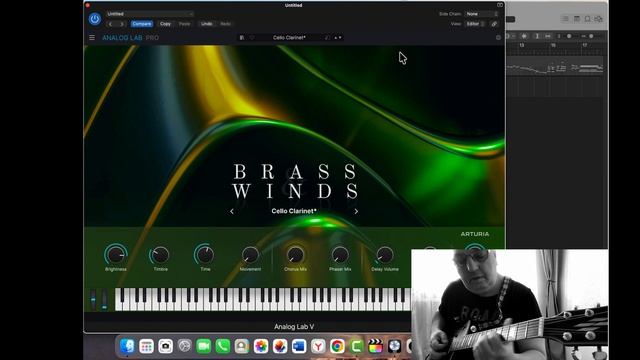Open Camtasia from the Dock

click(x=356, y=346)
